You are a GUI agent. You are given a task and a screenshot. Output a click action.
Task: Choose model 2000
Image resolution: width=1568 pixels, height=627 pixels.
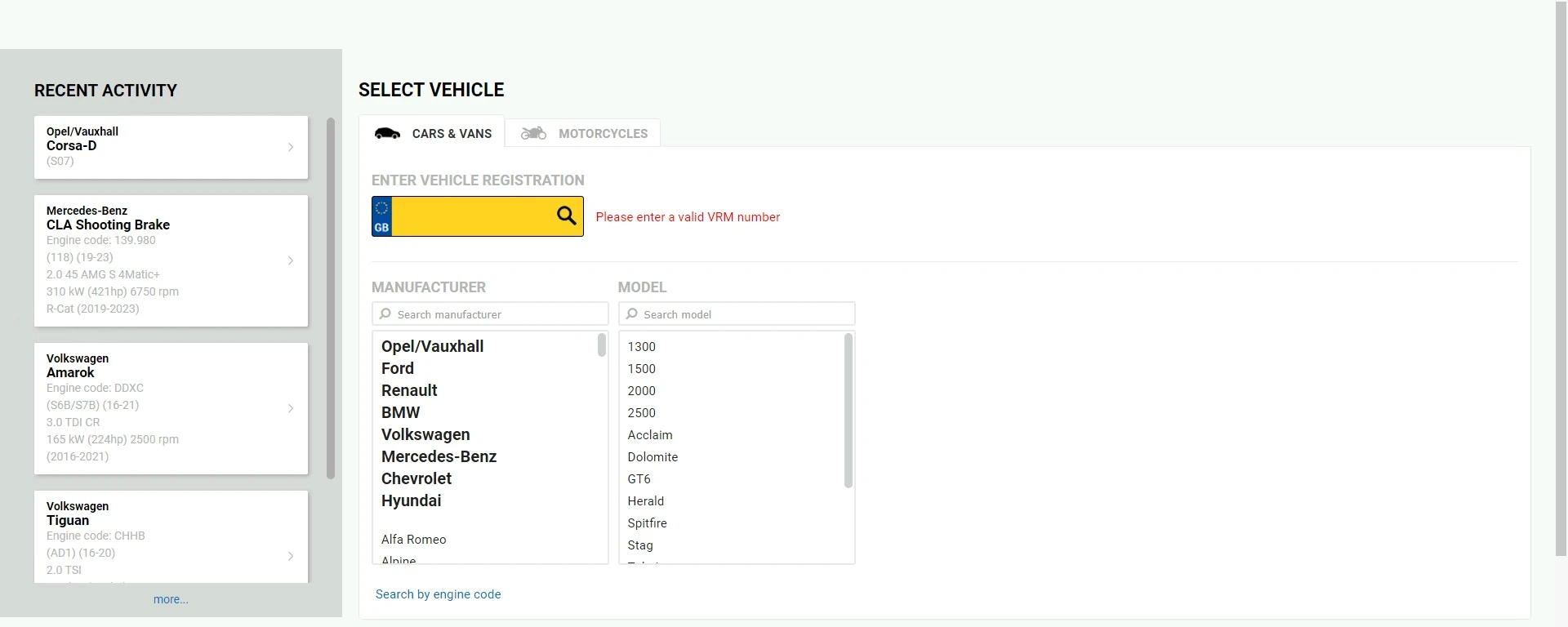pos(641,390)
